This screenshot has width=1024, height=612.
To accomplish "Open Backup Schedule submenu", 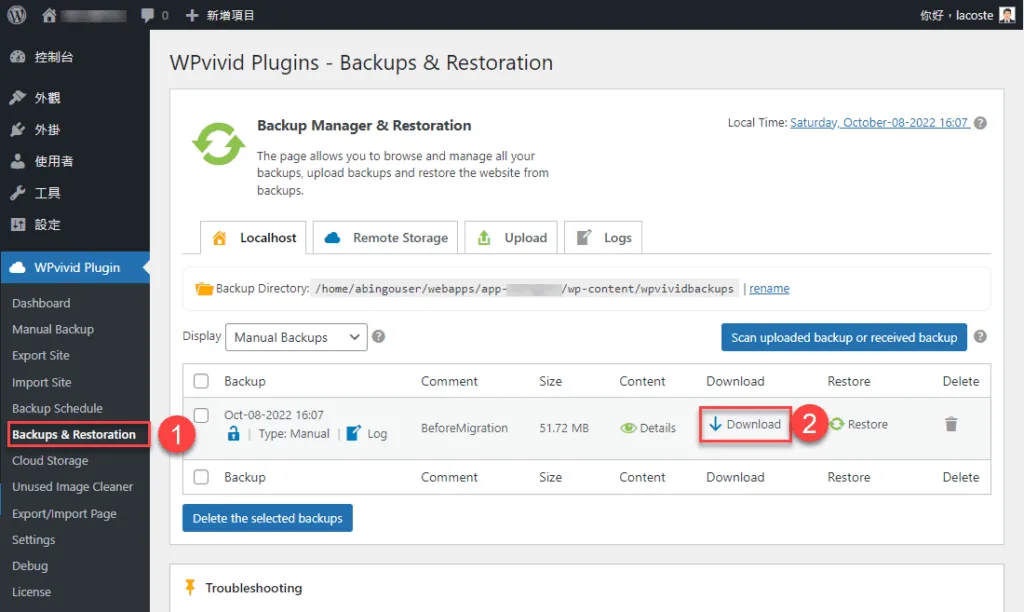I will click(57, 408).
